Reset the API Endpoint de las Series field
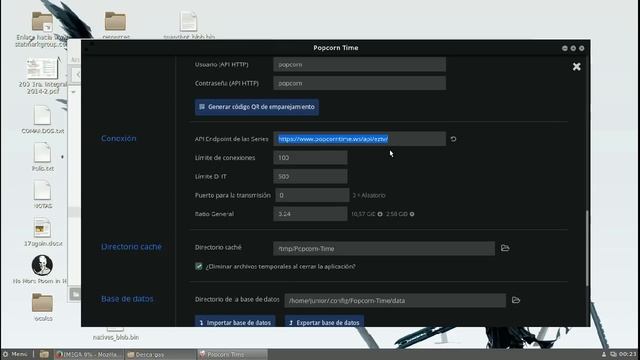 (x=453, y=139)
